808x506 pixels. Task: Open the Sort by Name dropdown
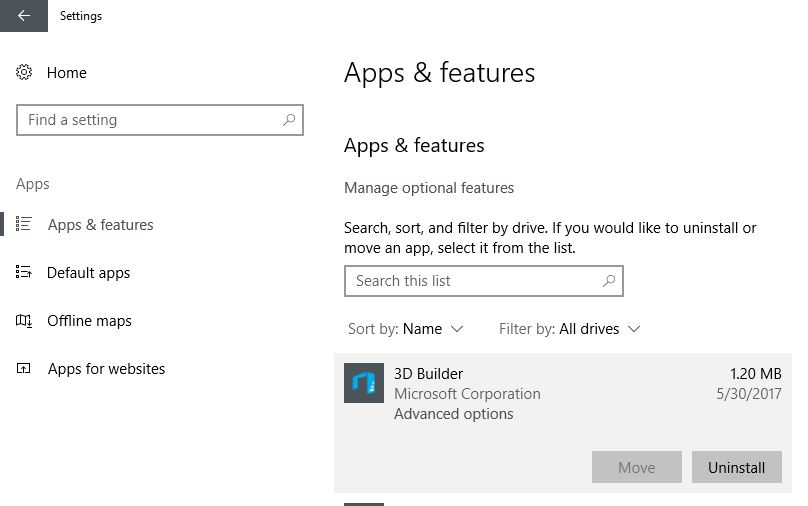[406, 329]
